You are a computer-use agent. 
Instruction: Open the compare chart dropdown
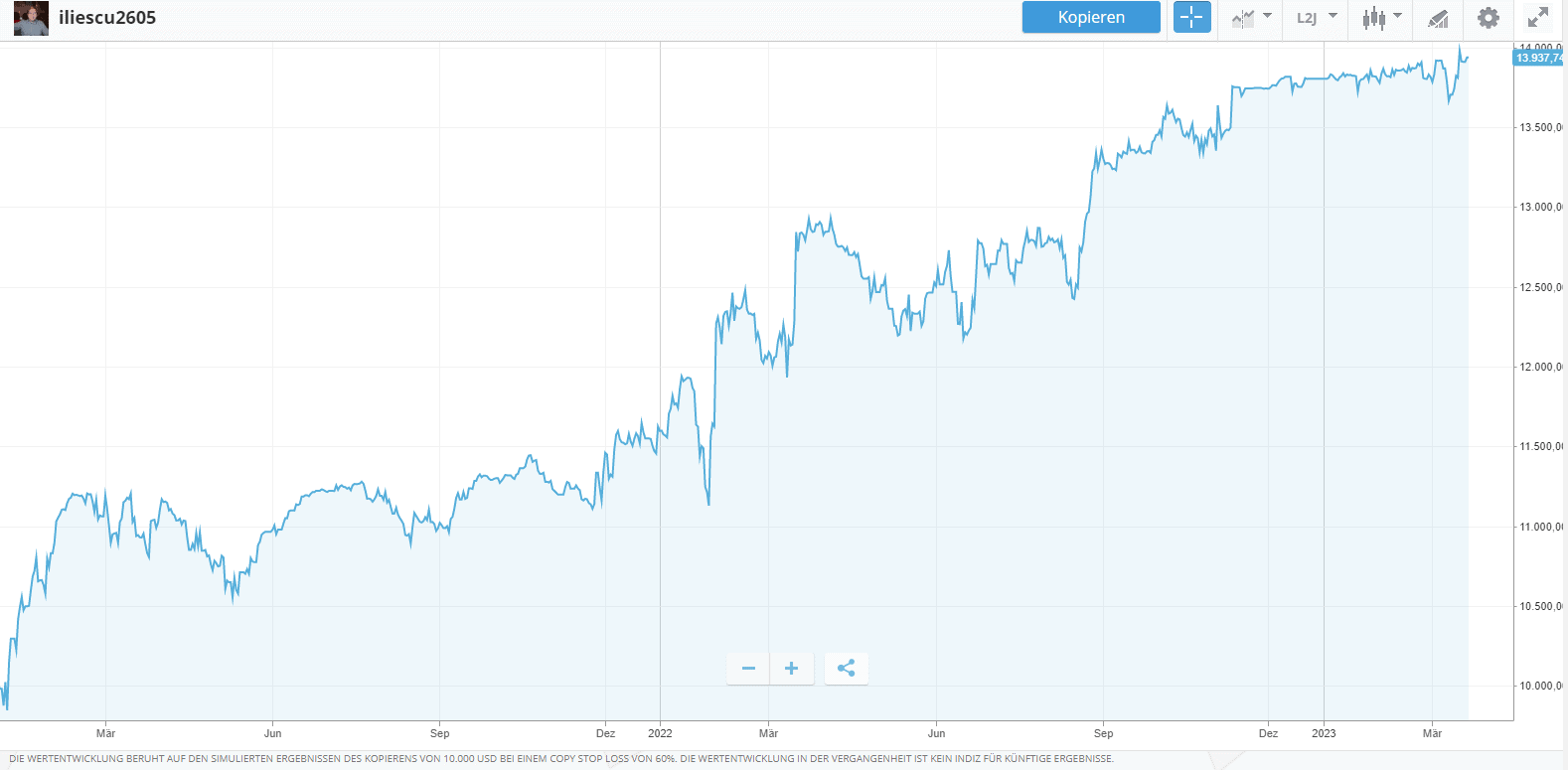point(1267,16)
